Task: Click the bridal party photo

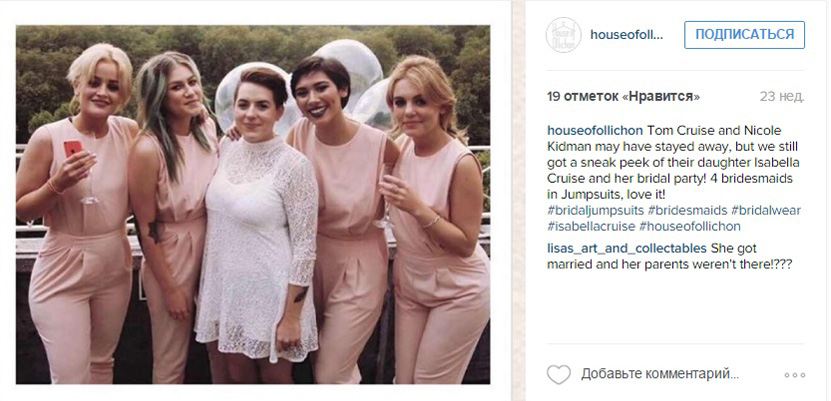Action: tap(253, 204)
